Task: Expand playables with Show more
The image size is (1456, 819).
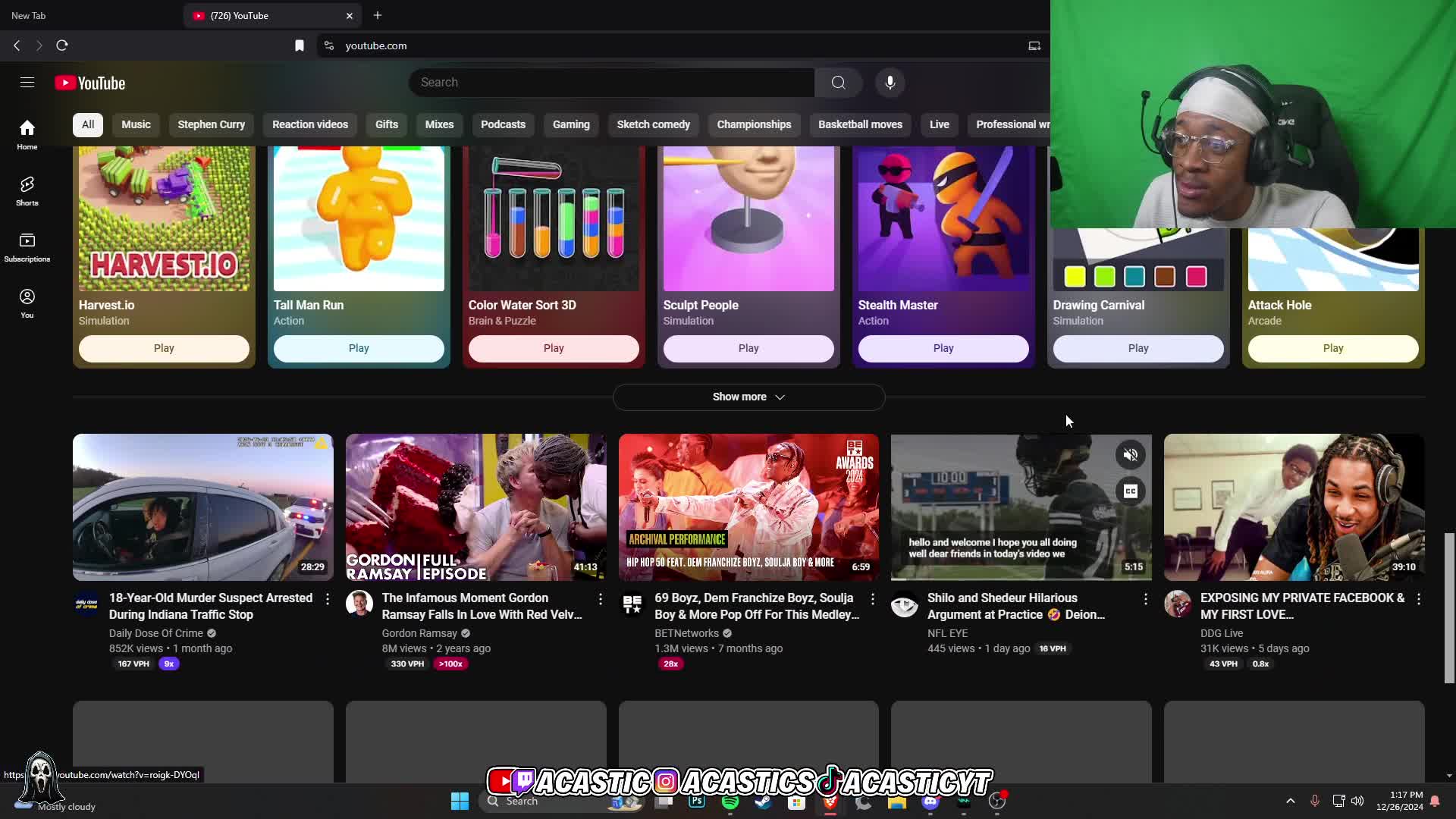Action: tap(748, 397)
